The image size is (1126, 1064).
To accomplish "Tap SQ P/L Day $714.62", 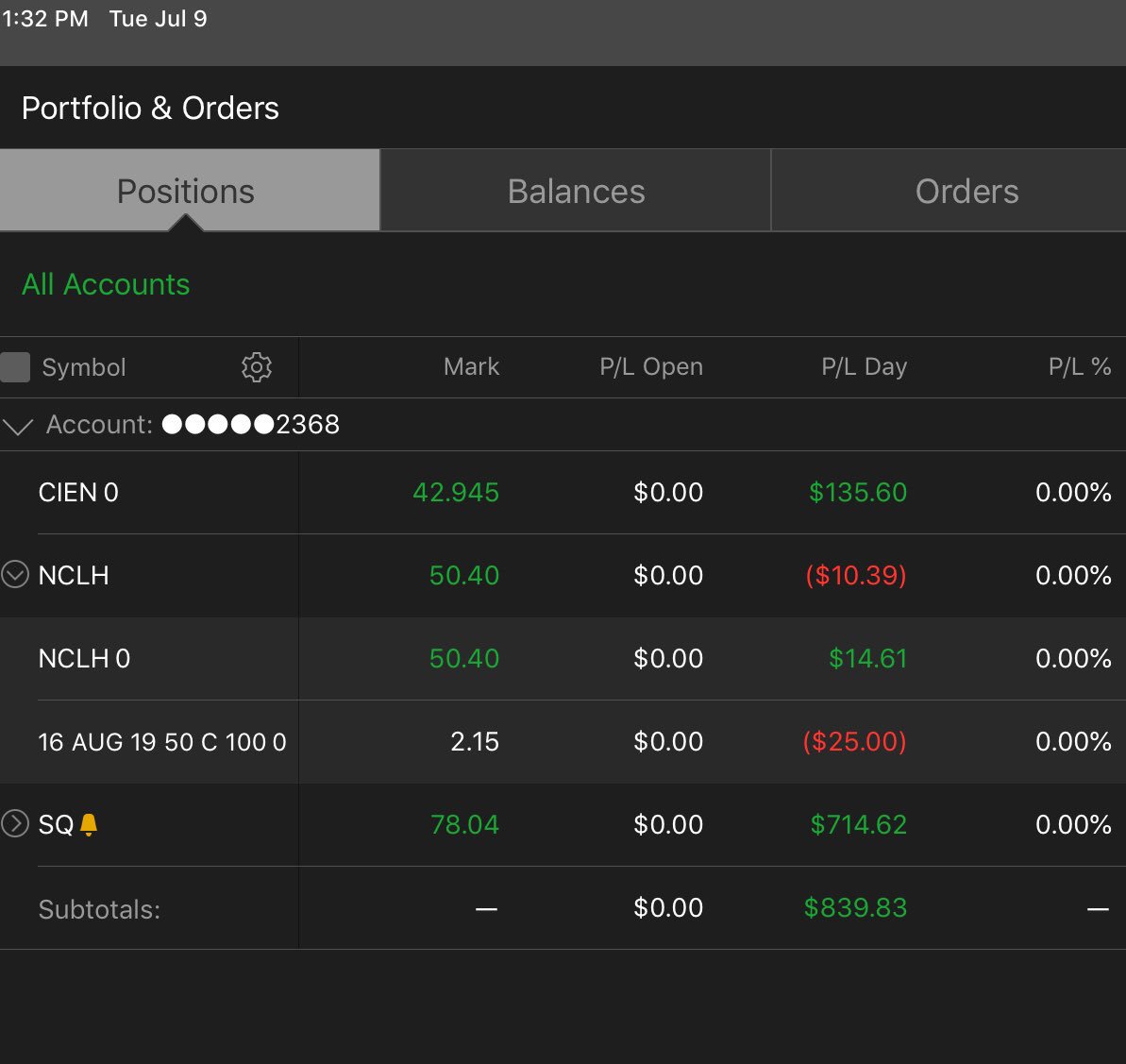I will [858, 824].
